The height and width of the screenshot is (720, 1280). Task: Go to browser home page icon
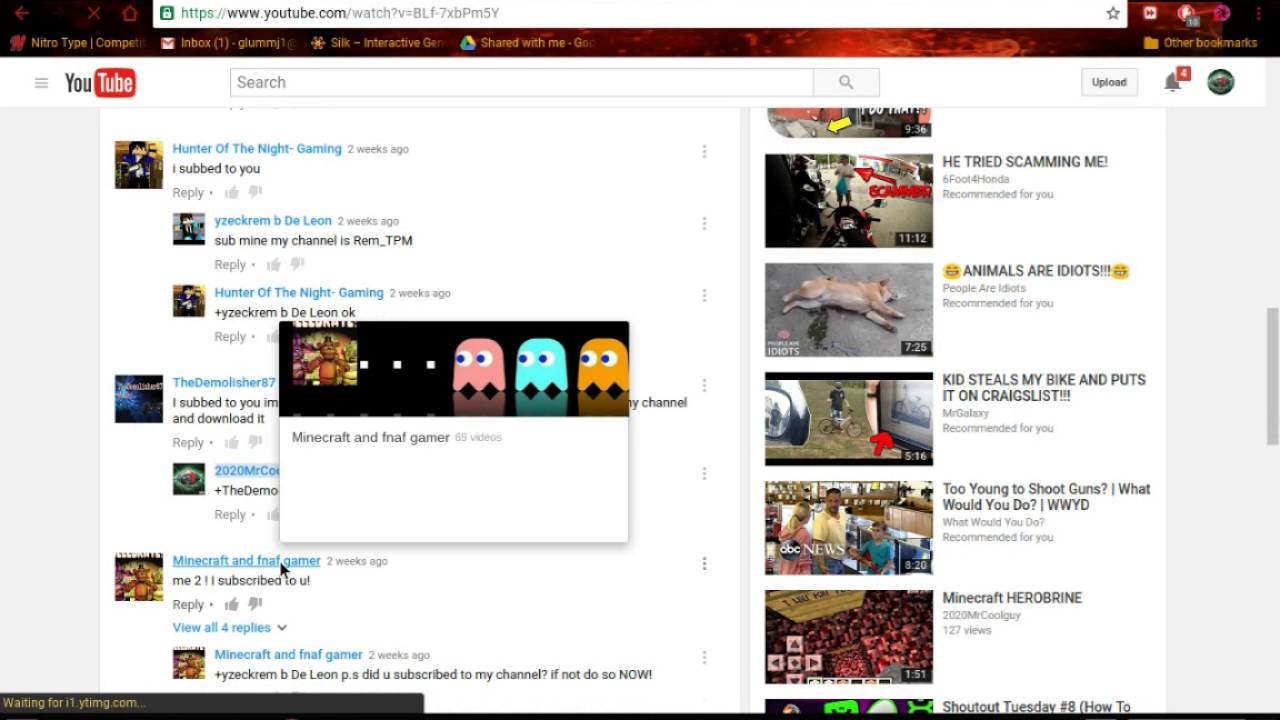[129, 13]
